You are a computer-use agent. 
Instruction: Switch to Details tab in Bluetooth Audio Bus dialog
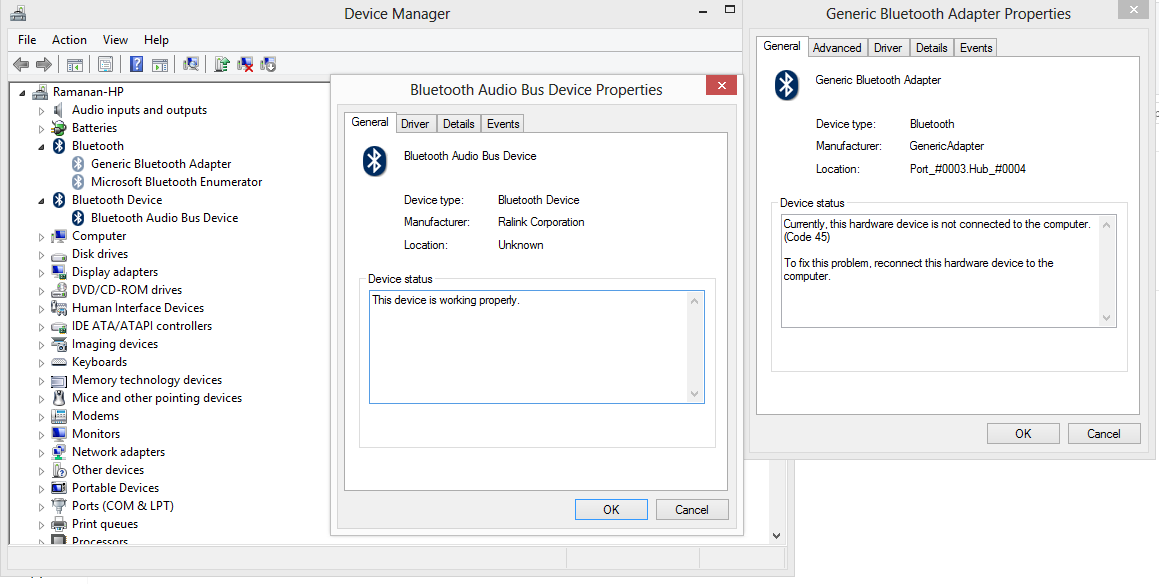pyautogui.click(x=459, y=123)
